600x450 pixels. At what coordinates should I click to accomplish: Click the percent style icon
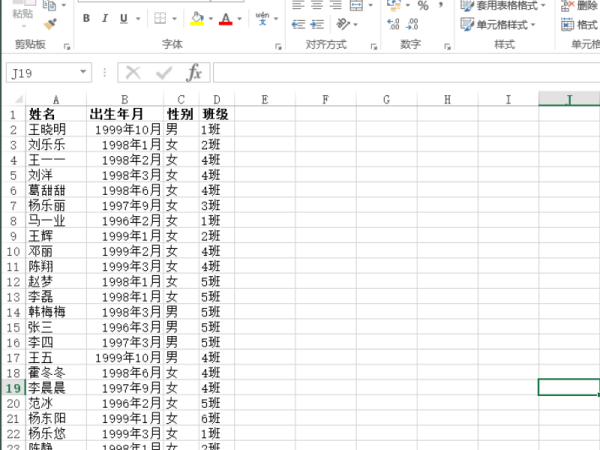coord(423,6)
